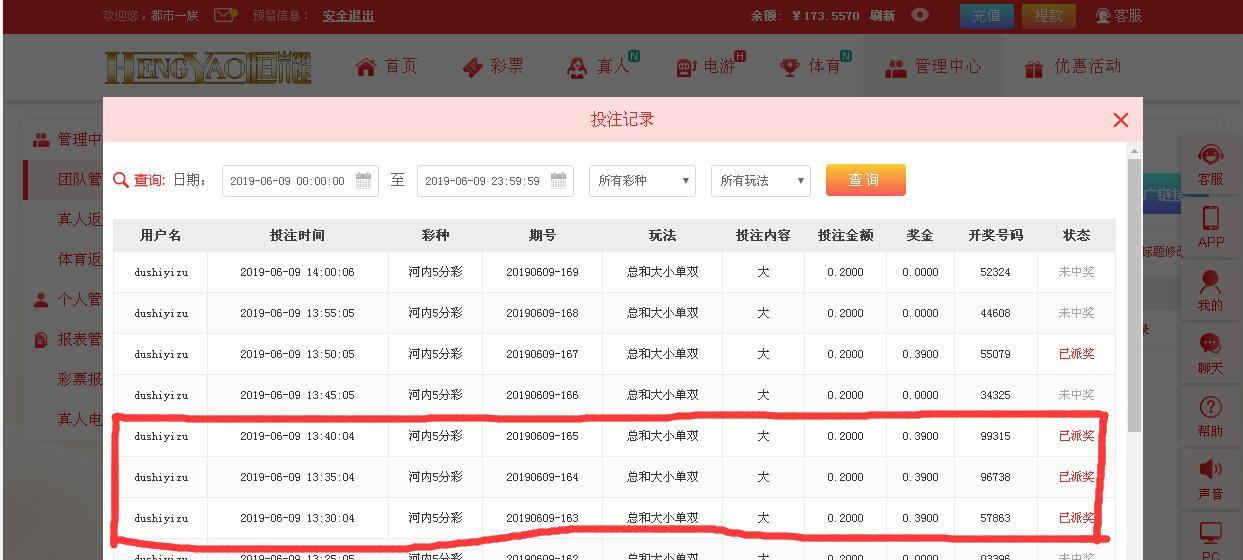Open 我的 profile icon in right sidebar

tap(1210, 291)
